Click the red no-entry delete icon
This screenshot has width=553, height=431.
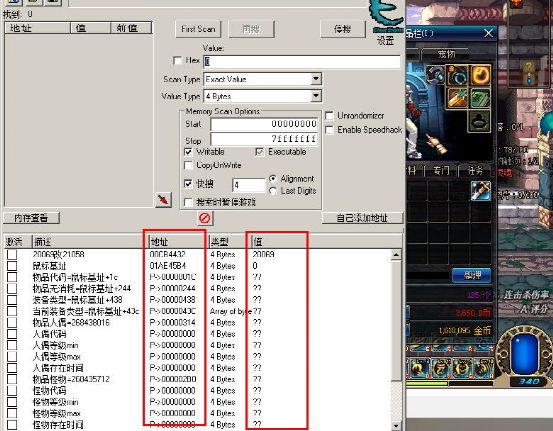point(205,218)
